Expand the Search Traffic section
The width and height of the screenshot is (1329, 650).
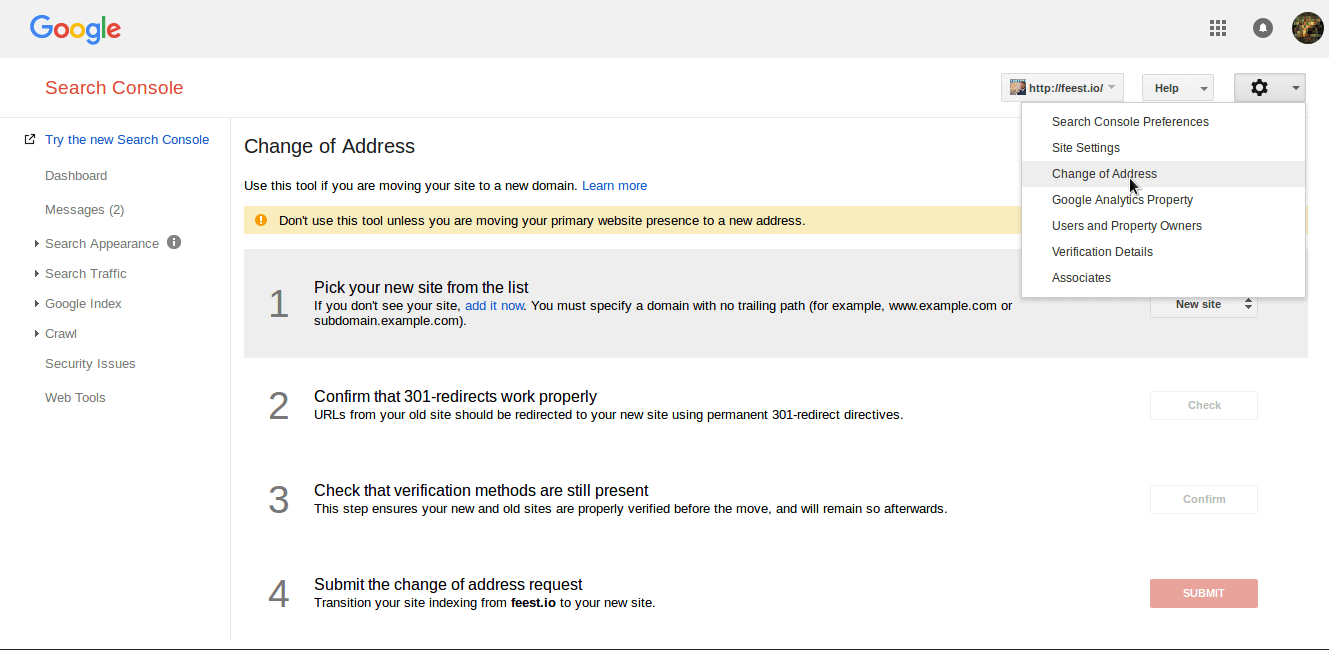click(37, 273)
